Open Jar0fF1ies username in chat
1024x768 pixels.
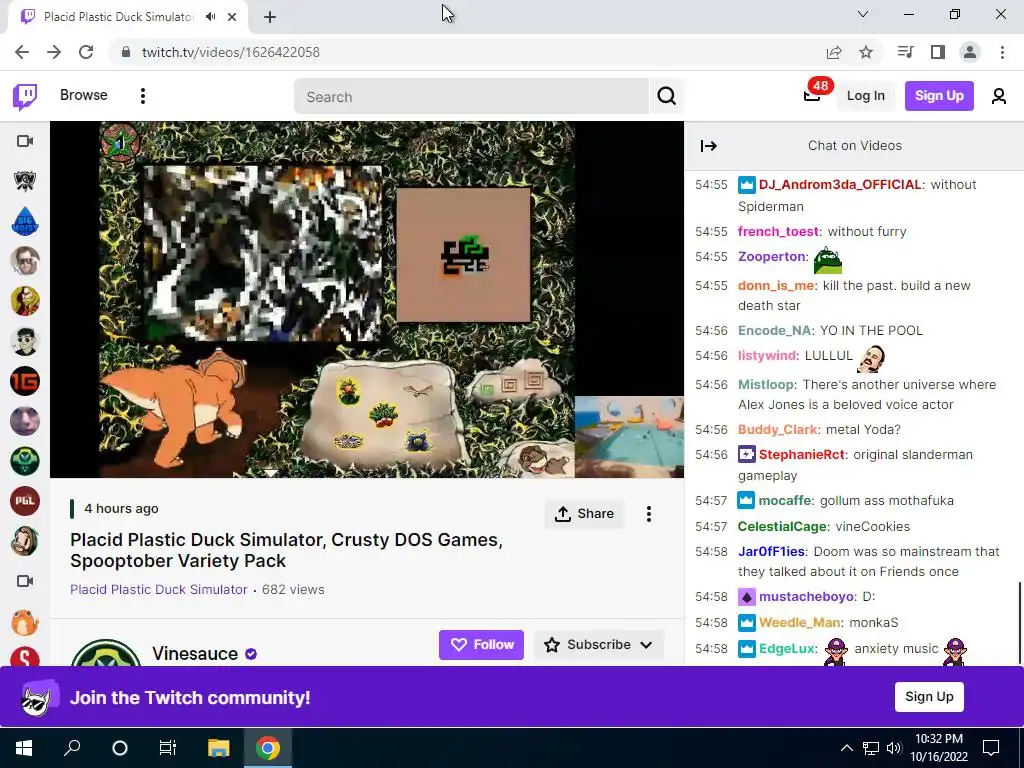pos(771,552)
